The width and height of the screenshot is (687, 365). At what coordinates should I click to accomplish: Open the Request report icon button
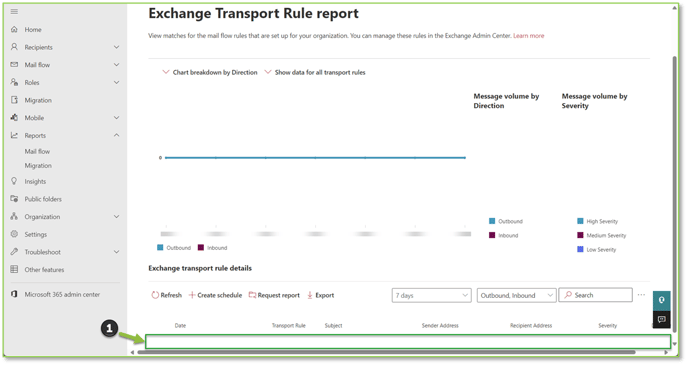coord(252,295)
